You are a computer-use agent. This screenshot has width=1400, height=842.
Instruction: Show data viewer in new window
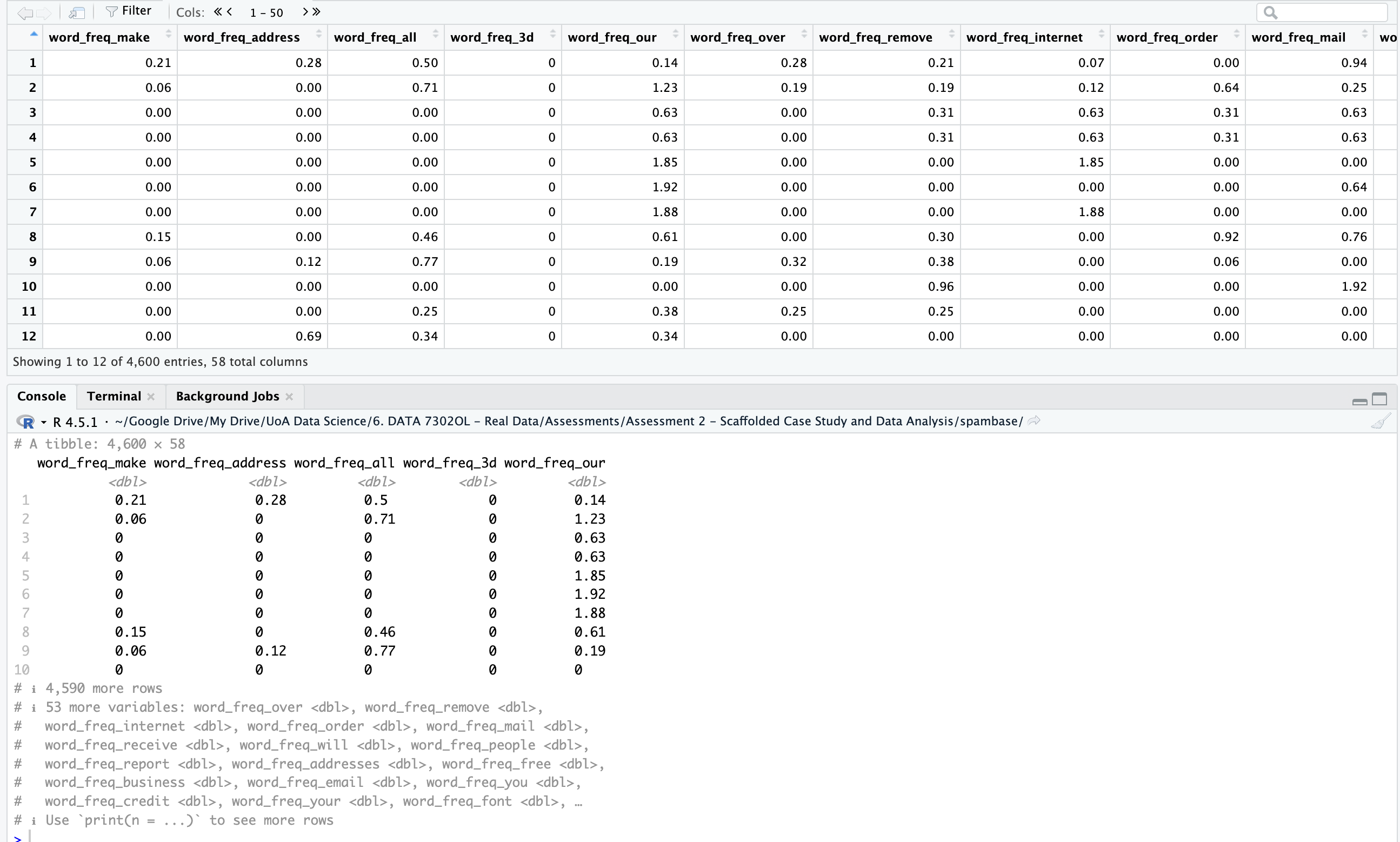[x=76, y=12]
